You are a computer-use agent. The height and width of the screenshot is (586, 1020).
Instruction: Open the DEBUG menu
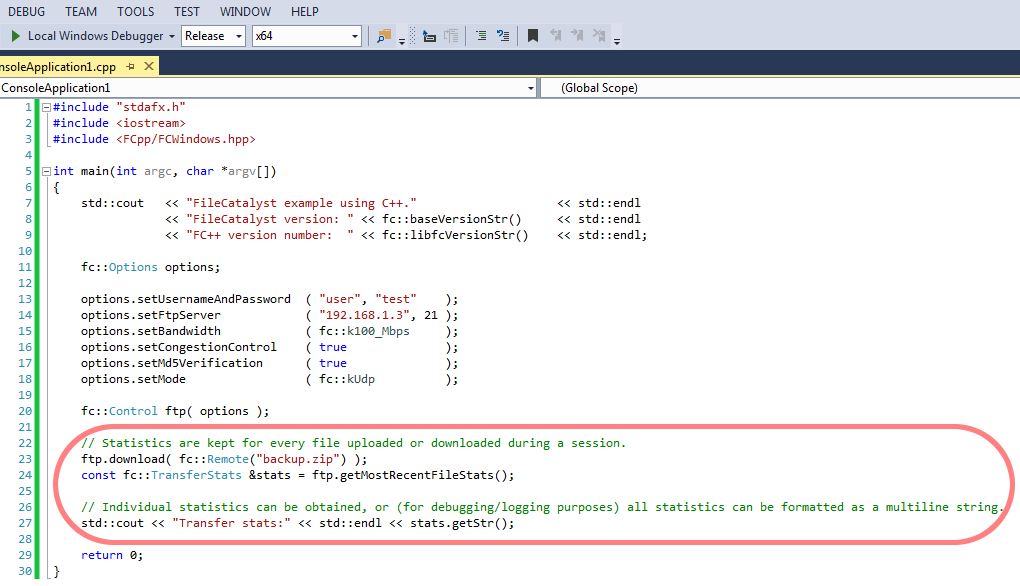[28, 11]
